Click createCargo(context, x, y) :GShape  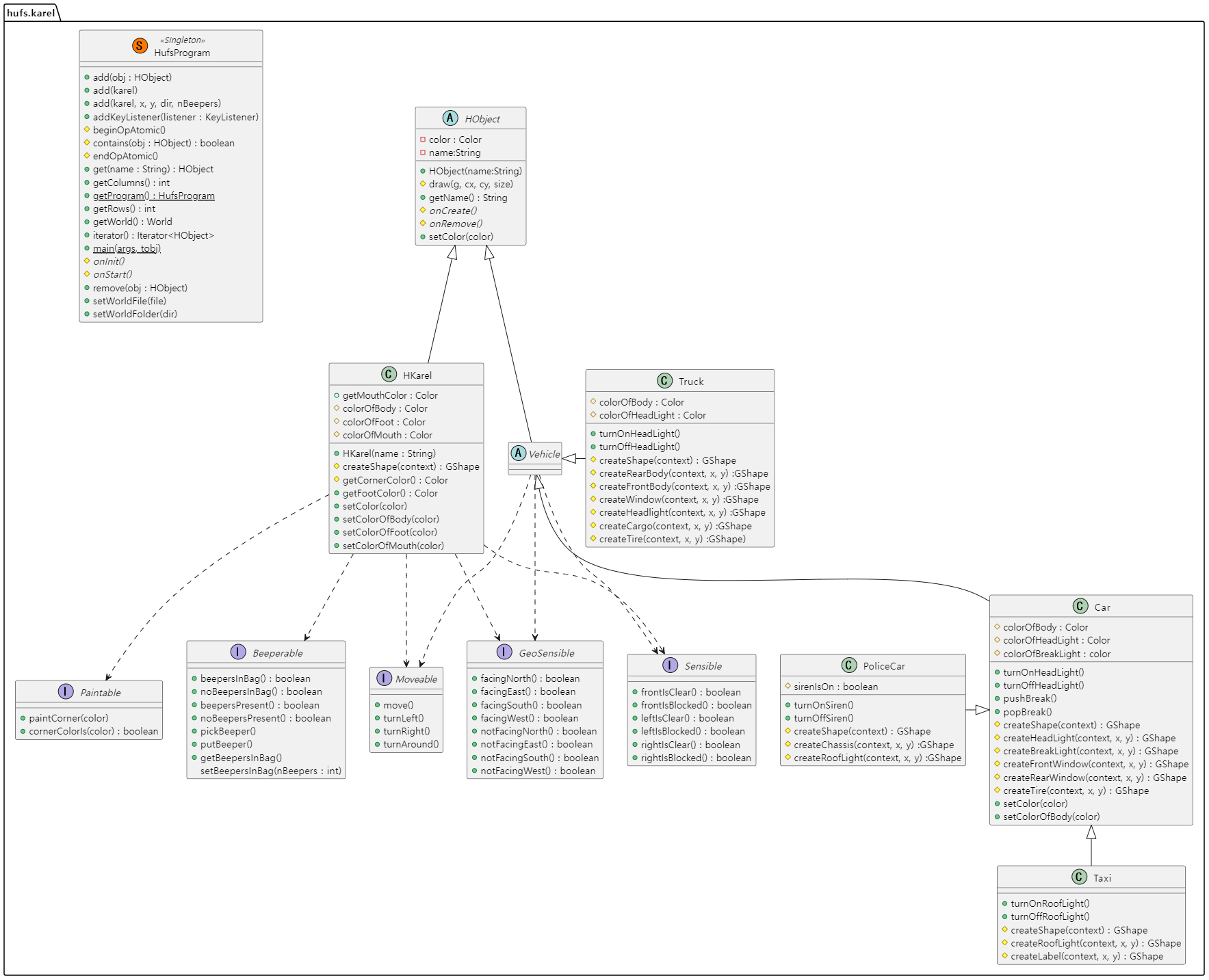click(x=675, y=526)
